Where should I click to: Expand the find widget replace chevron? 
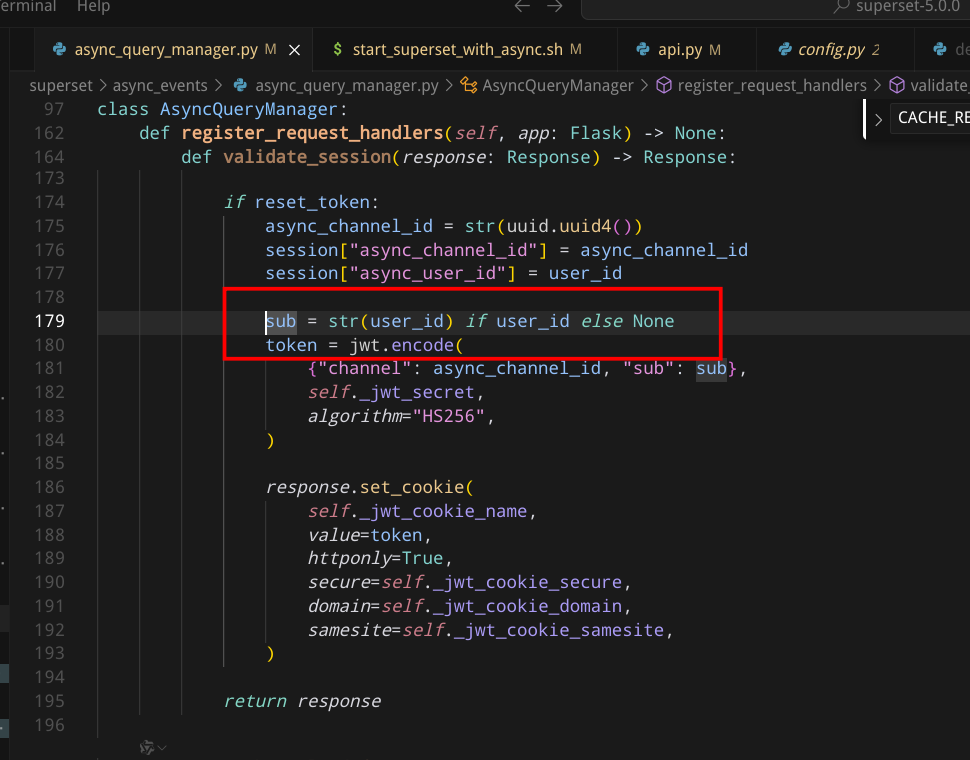click(x=878, y=119)
